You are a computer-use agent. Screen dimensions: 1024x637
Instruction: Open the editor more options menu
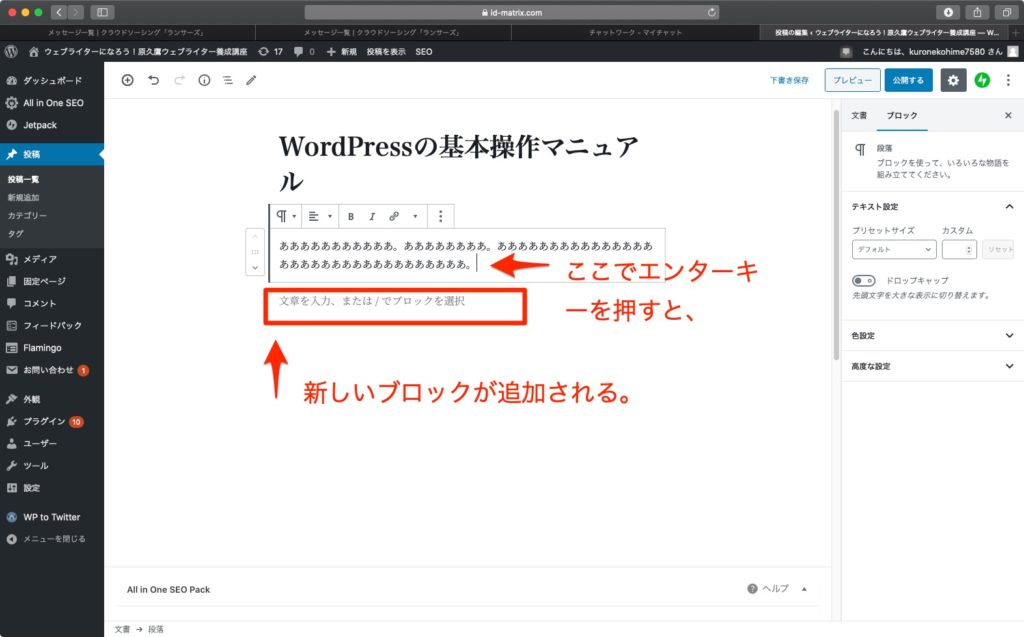pos(1008,80)
